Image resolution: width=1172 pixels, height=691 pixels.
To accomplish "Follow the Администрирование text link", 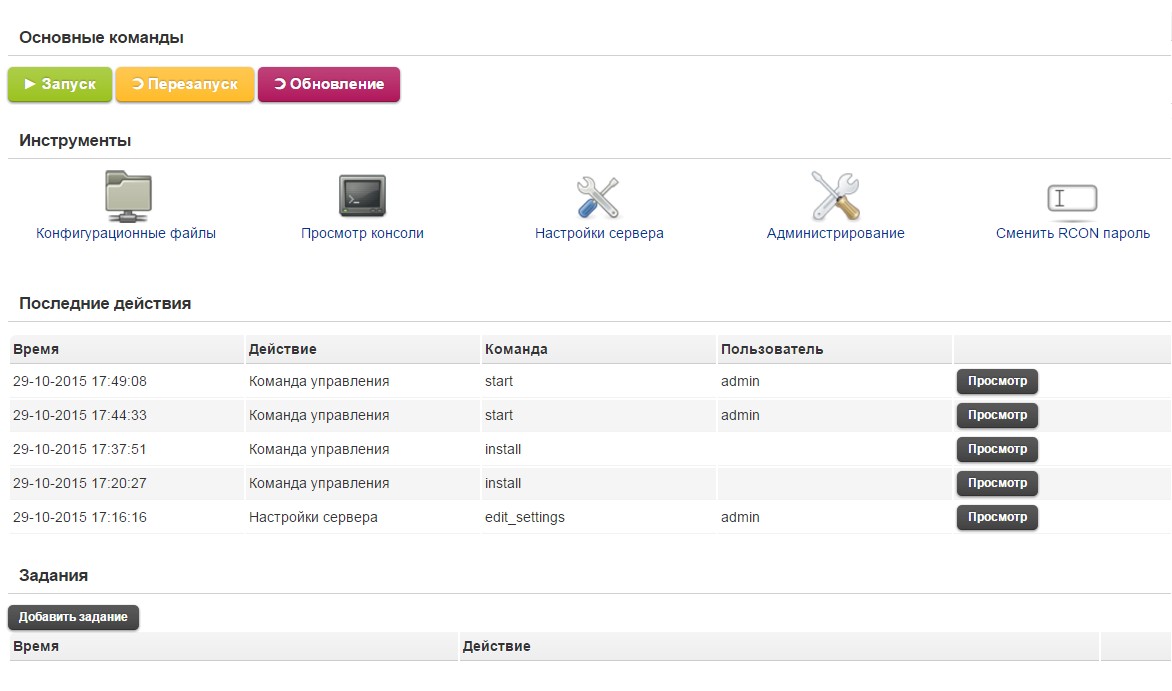I will pyautogui.click(x=835, y=233).
